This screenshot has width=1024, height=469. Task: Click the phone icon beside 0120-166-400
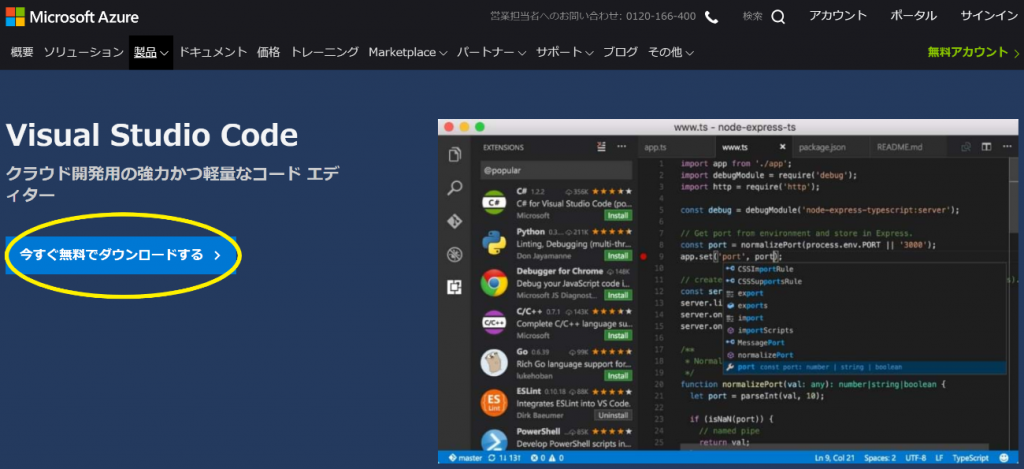point(711,17)
